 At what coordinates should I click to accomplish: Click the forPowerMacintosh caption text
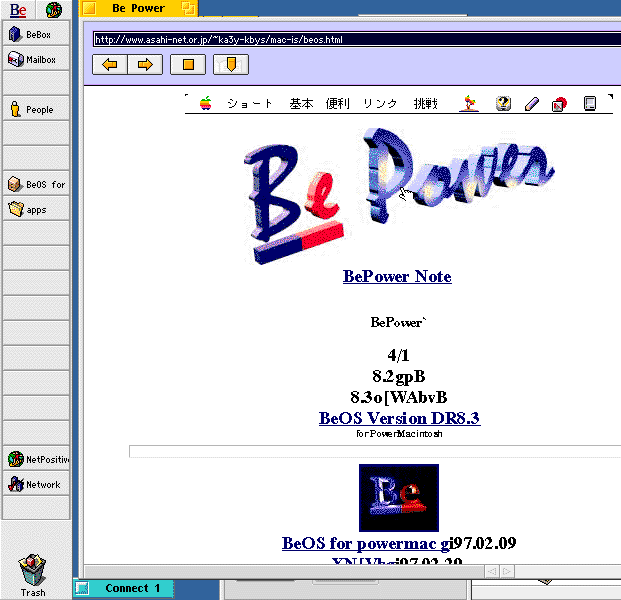(399, 434)
